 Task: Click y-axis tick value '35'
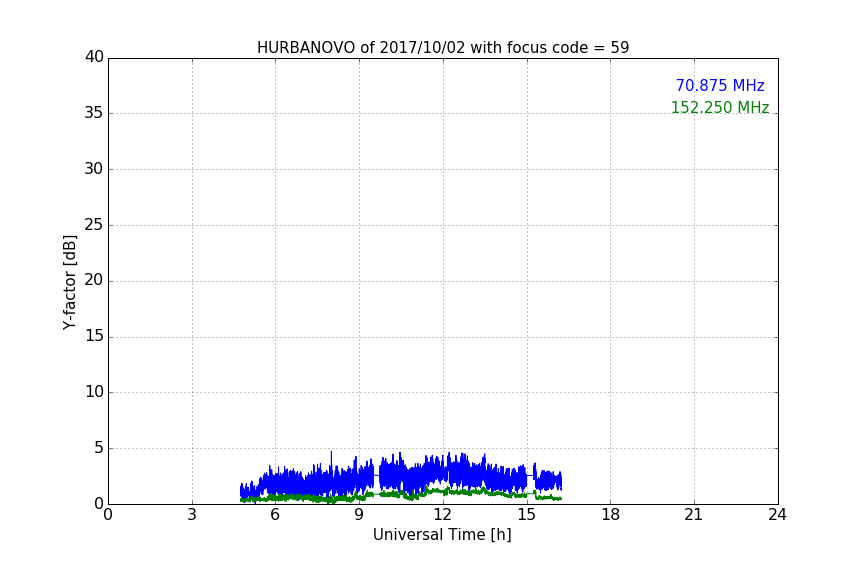[94, 113]
